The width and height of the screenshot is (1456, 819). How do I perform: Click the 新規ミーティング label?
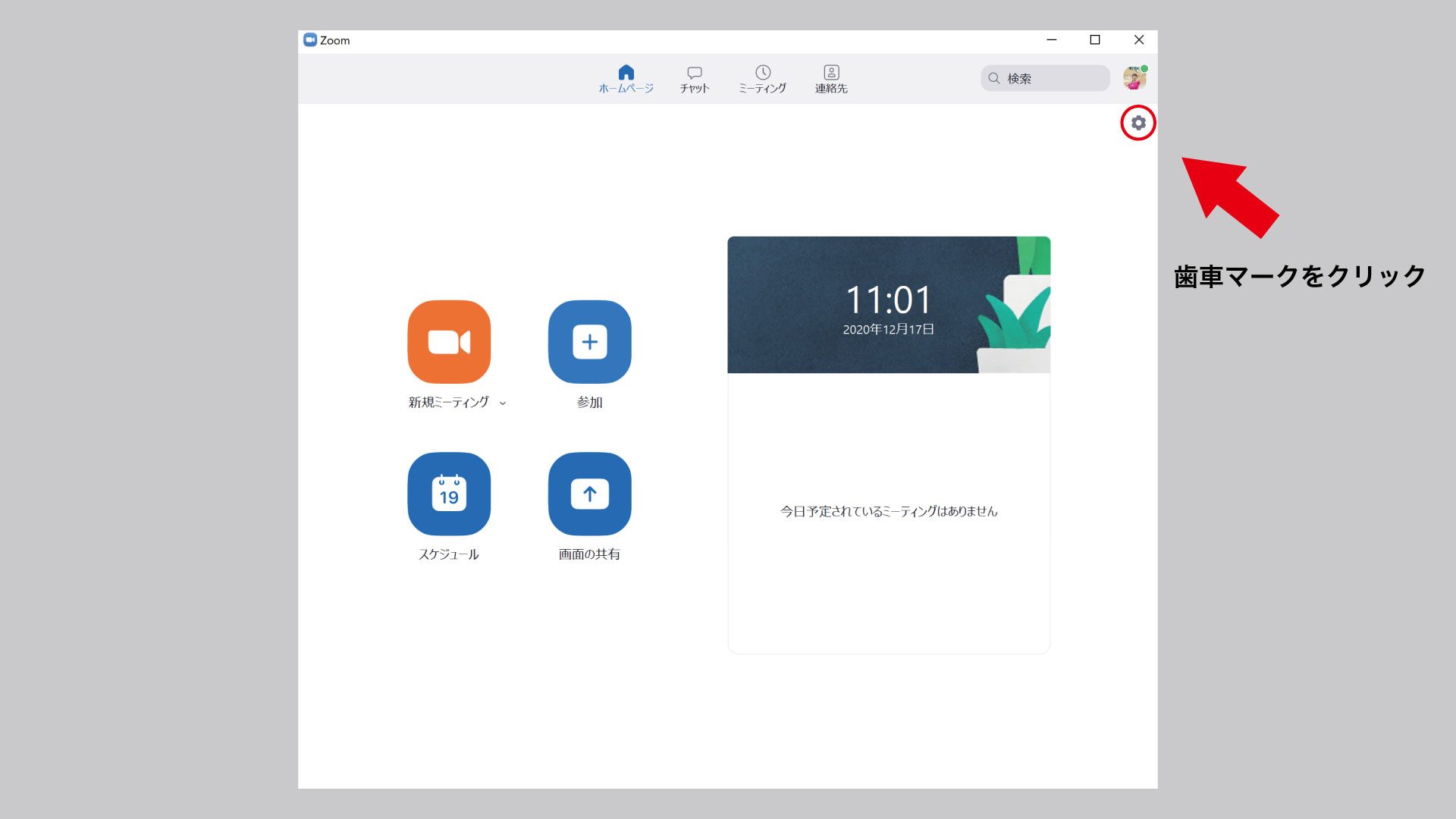click(x=448, y=402)
